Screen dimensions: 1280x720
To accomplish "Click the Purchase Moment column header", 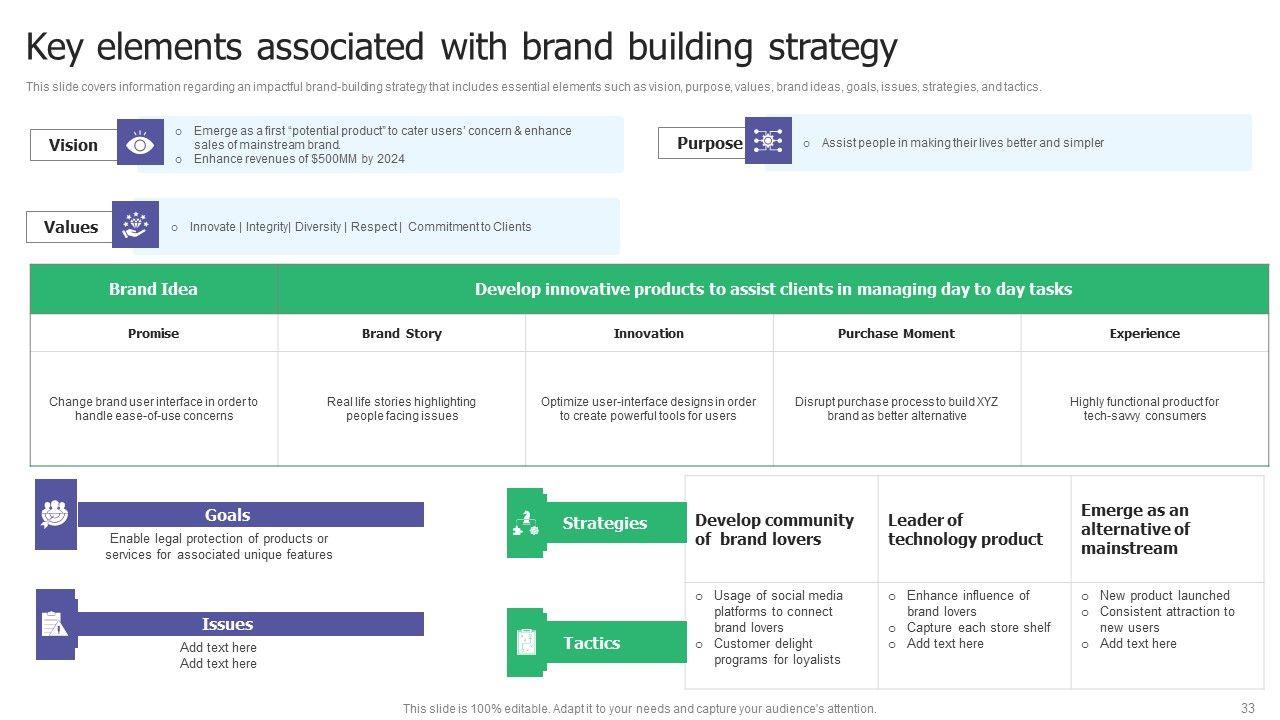I will [x=896, y=334].
